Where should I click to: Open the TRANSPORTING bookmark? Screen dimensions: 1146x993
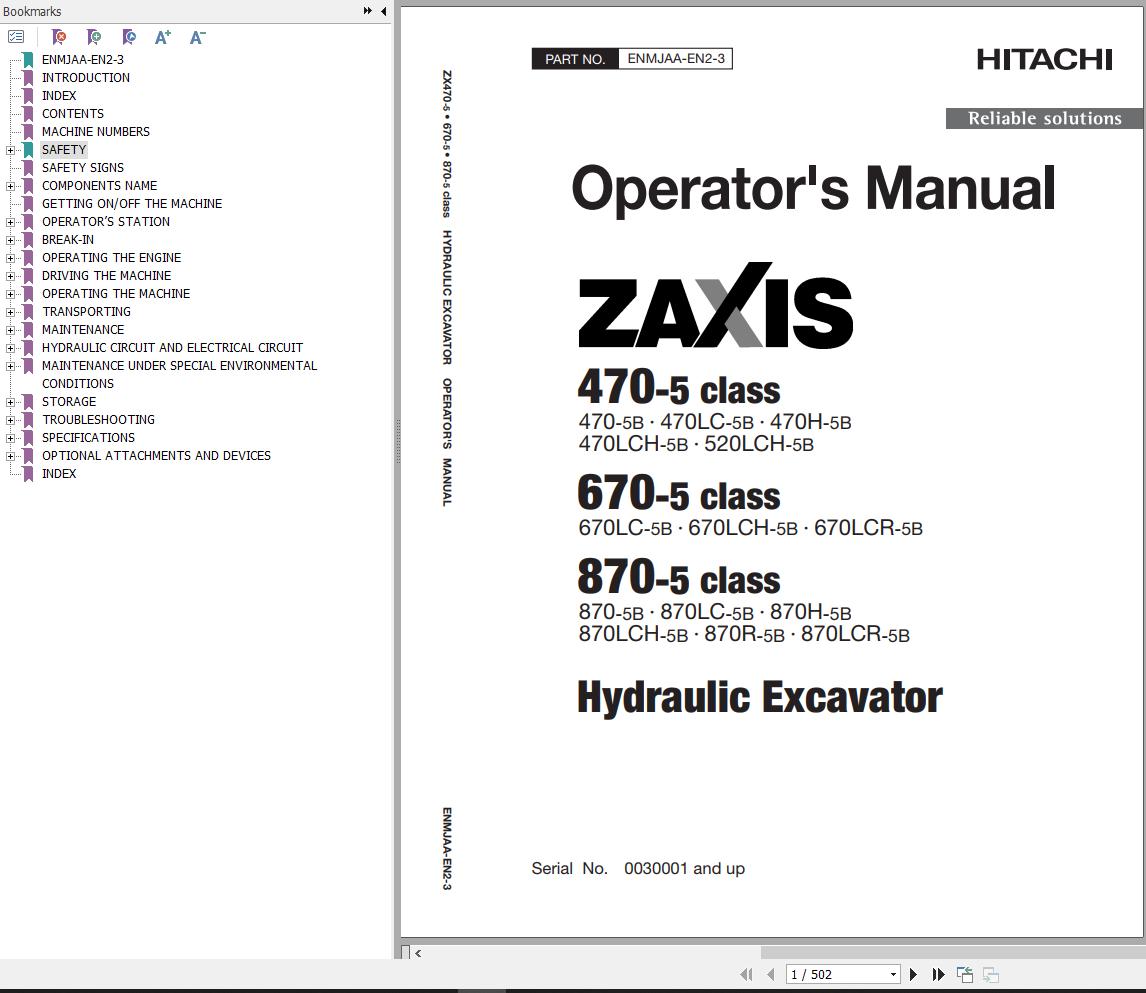pos(86,311)
